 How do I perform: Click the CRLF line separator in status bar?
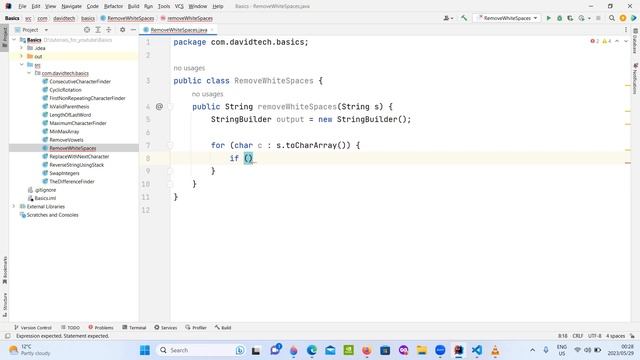(x=578, y=336)
